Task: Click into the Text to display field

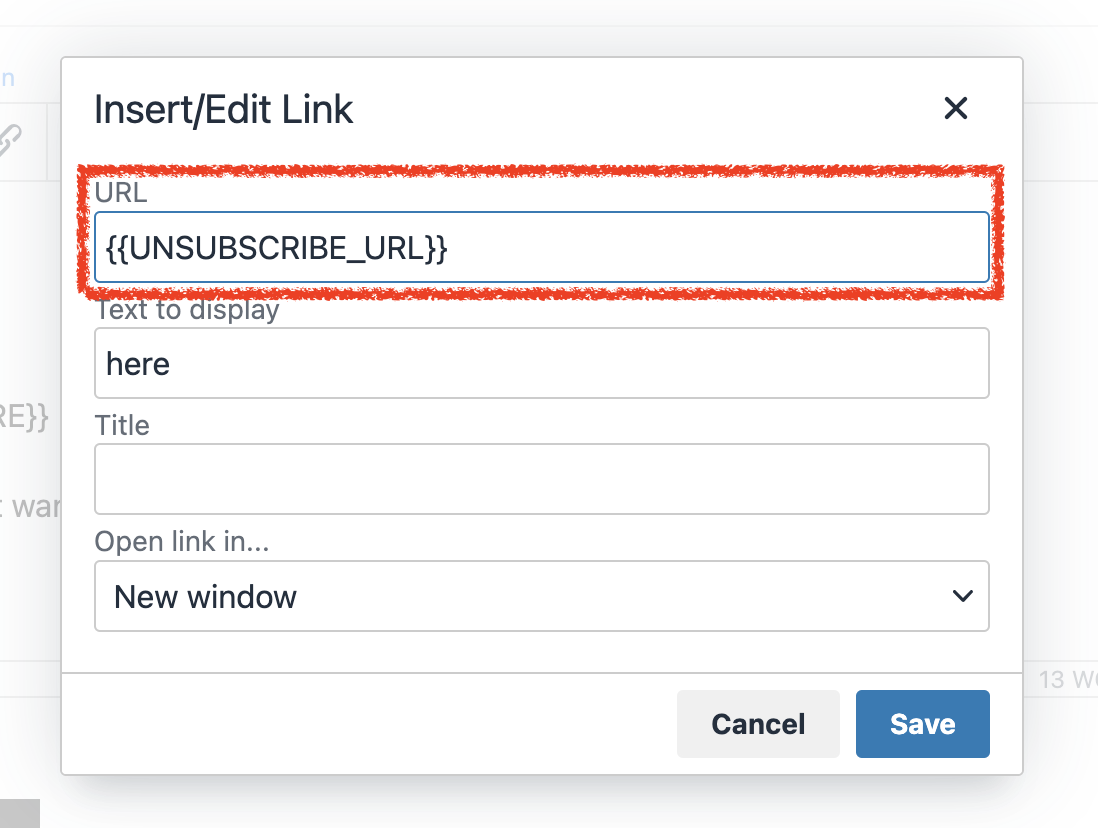Action: pyautogui.click(x=541, y=363)
